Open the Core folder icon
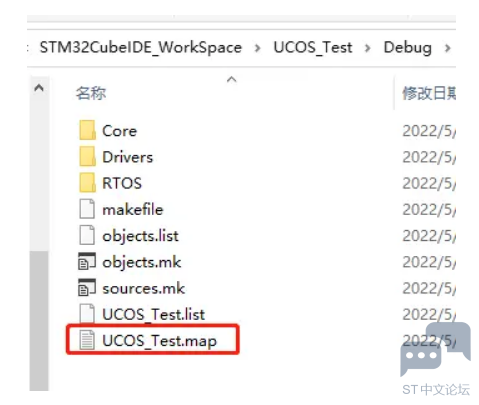479x405 pixels. coord(87,130)
